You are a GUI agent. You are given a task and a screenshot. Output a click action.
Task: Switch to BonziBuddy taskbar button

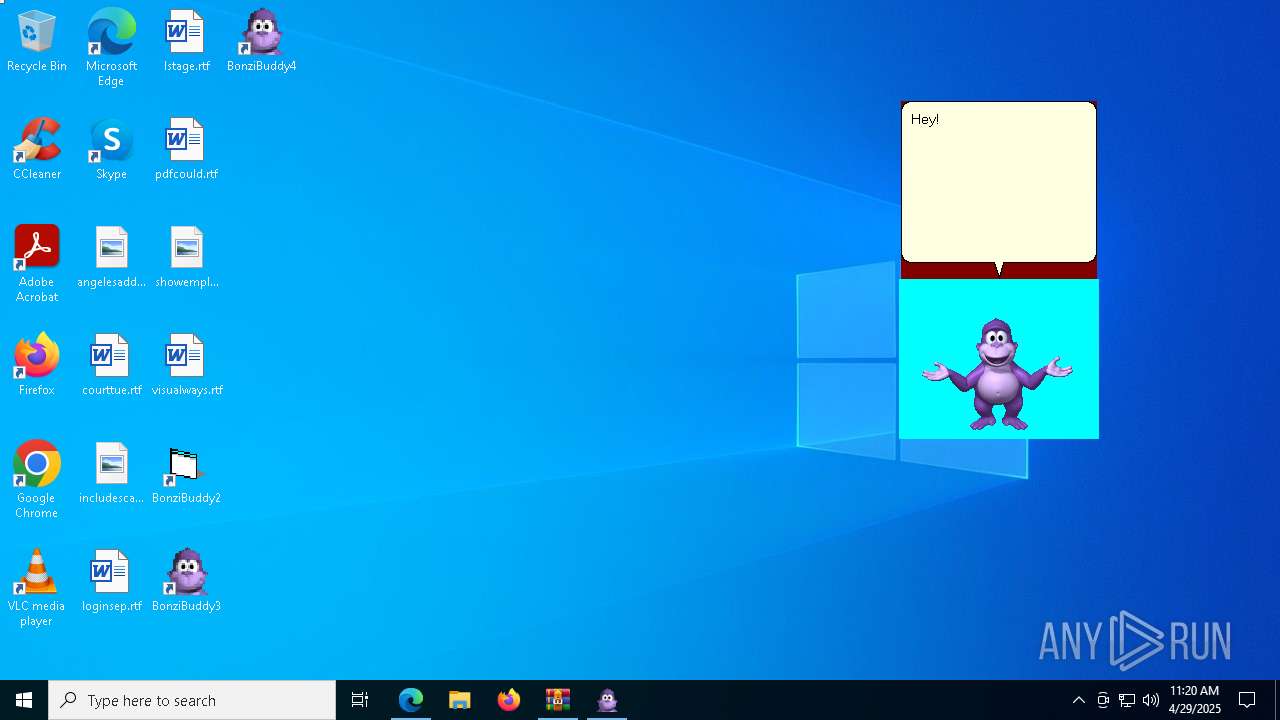(x=607, y=700)
